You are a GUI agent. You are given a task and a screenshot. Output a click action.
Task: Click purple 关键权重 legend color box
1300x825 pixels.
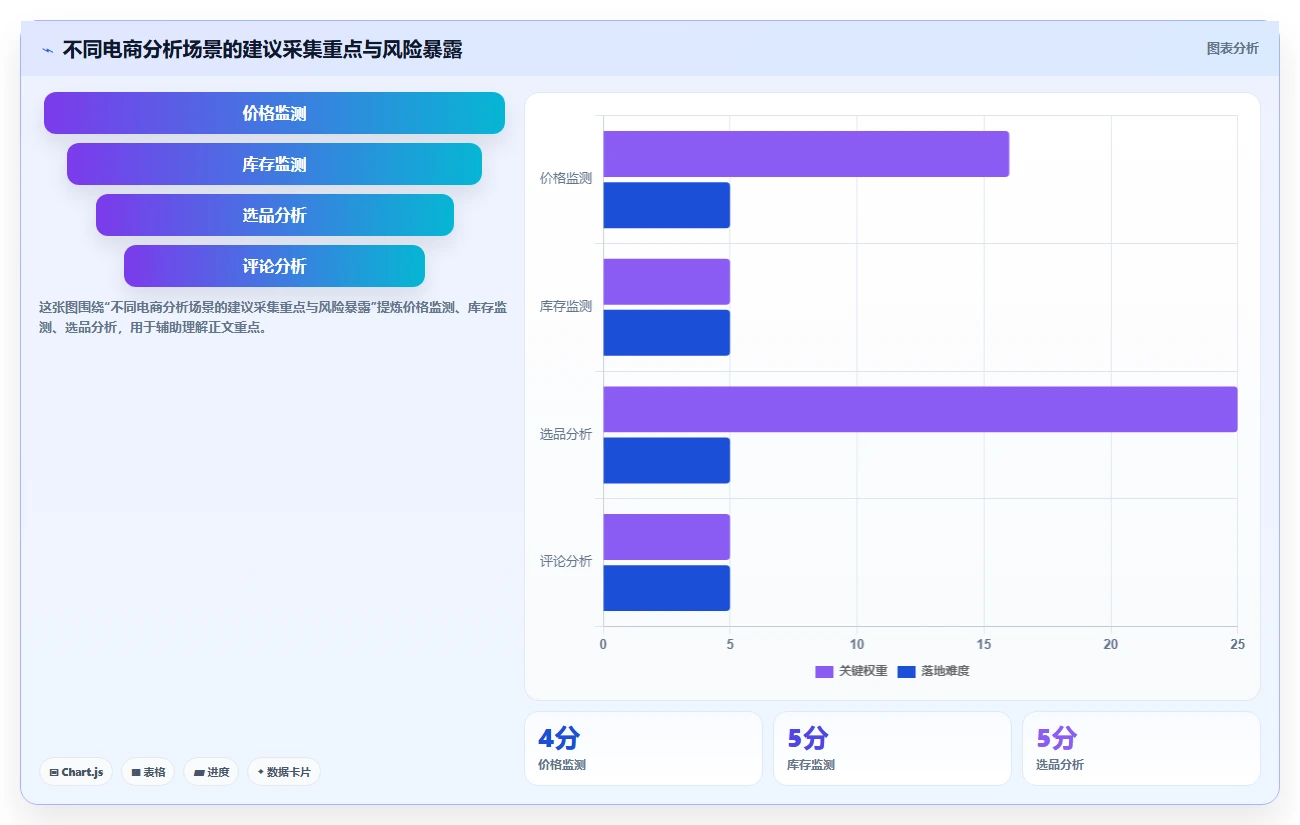click(x=824, y=671)
